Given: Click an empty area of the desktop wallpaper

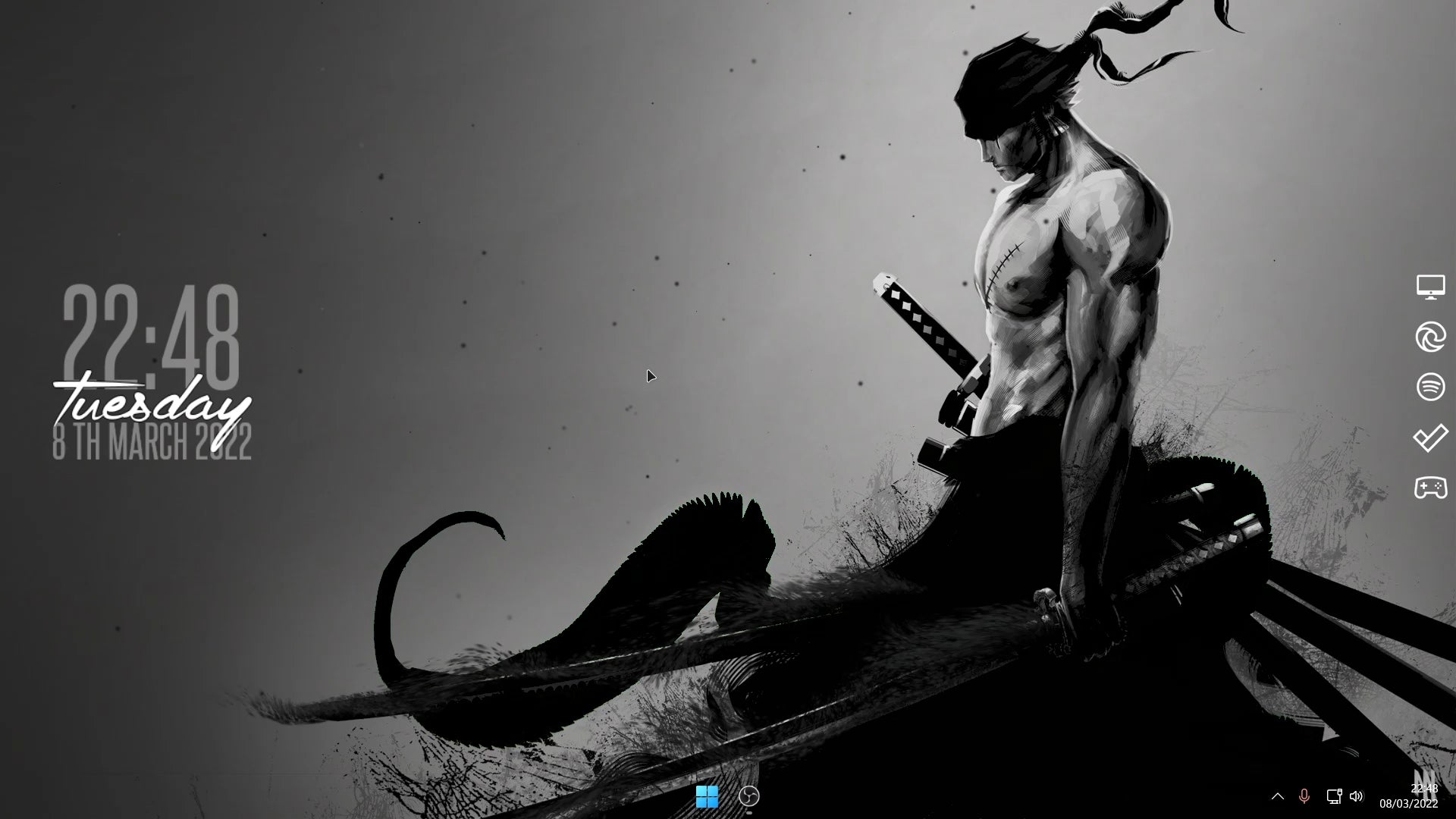Looking at the screenshot, I should [455, 190].
